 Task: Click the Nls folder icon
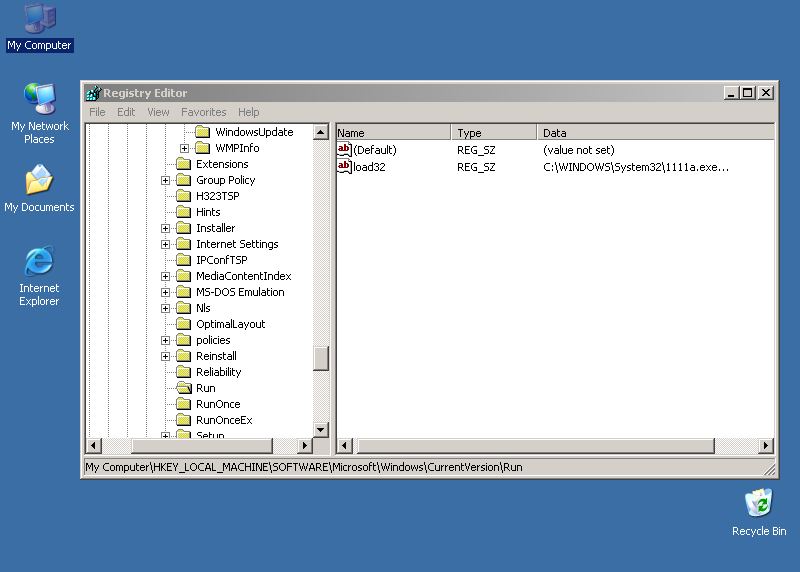pyautogui.click(x=184, y=308)
